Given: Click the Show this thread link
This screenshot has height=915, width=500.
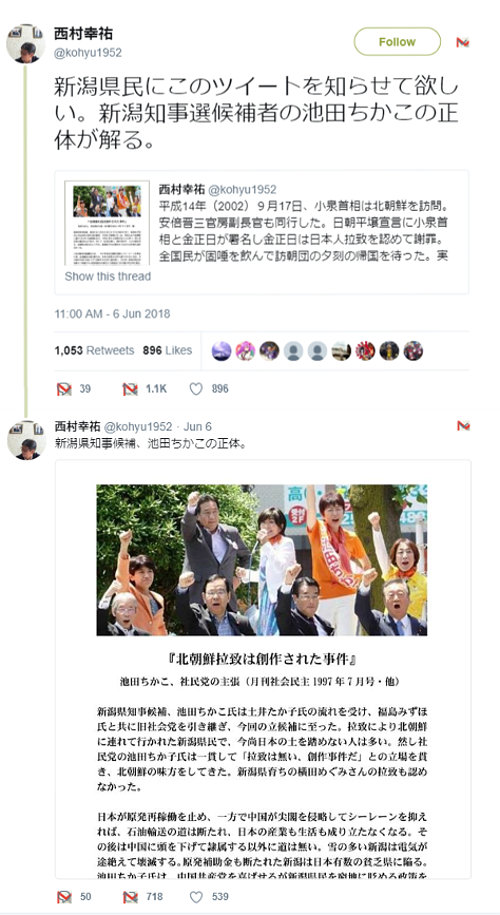Looking at the screenshot, I should point(107,276).
